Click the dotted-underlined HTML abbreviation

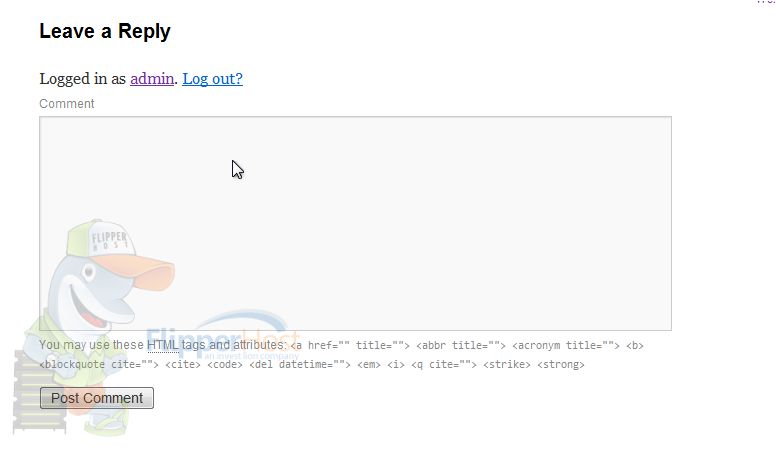163,345
